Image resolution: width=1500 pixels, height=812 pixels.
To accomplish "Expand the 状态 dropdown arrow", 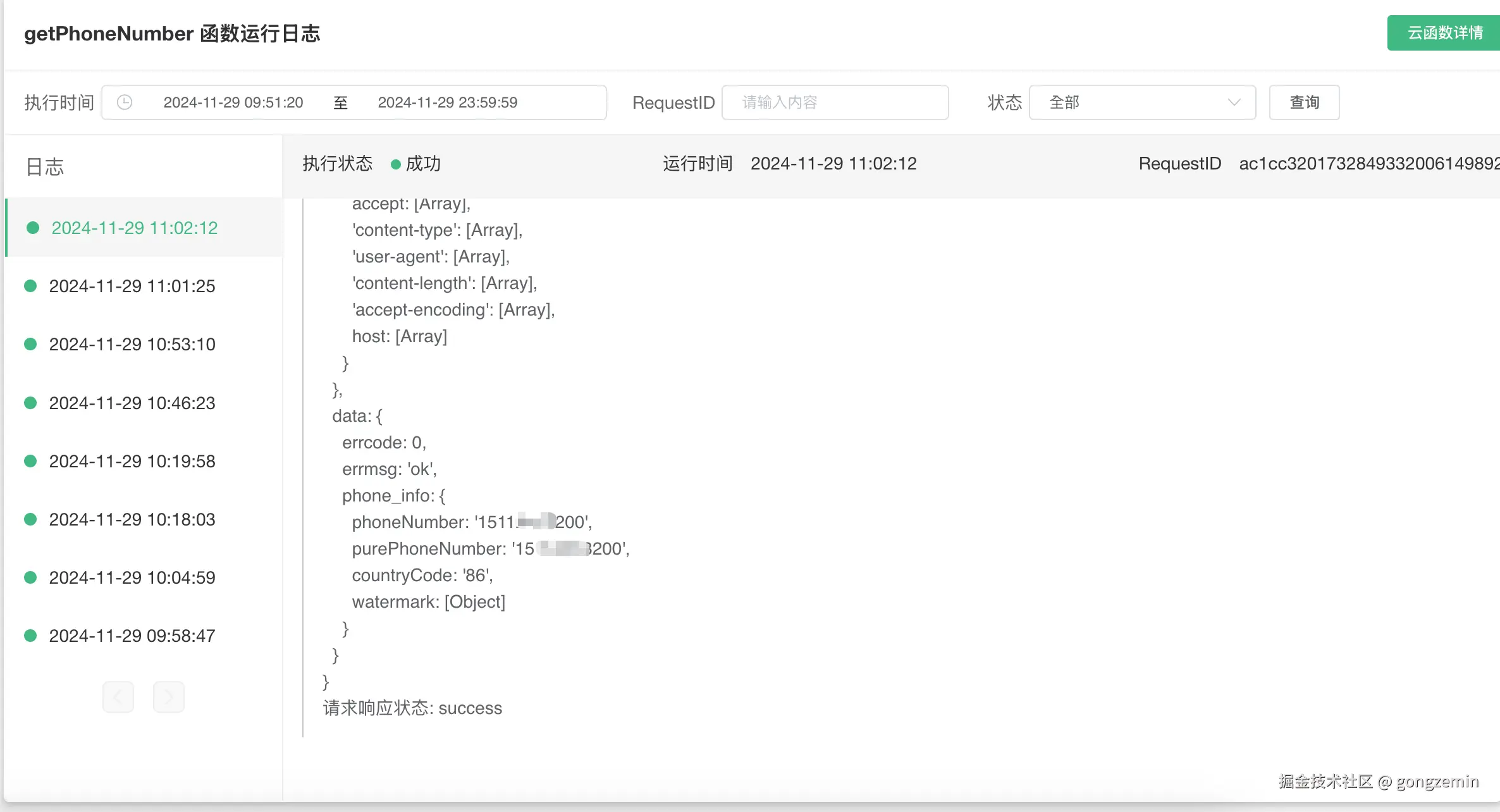I will (x=1233, y=102).
